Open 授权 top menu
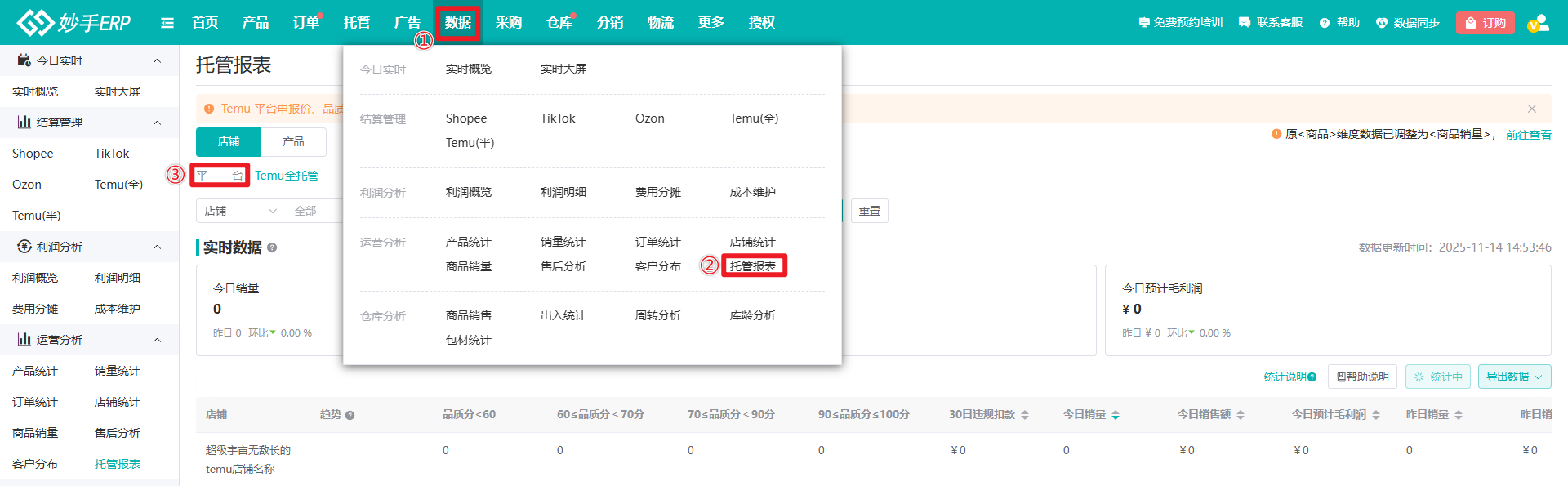The image size is (1568, 486). pyautogui.click(x=762, y=23)
